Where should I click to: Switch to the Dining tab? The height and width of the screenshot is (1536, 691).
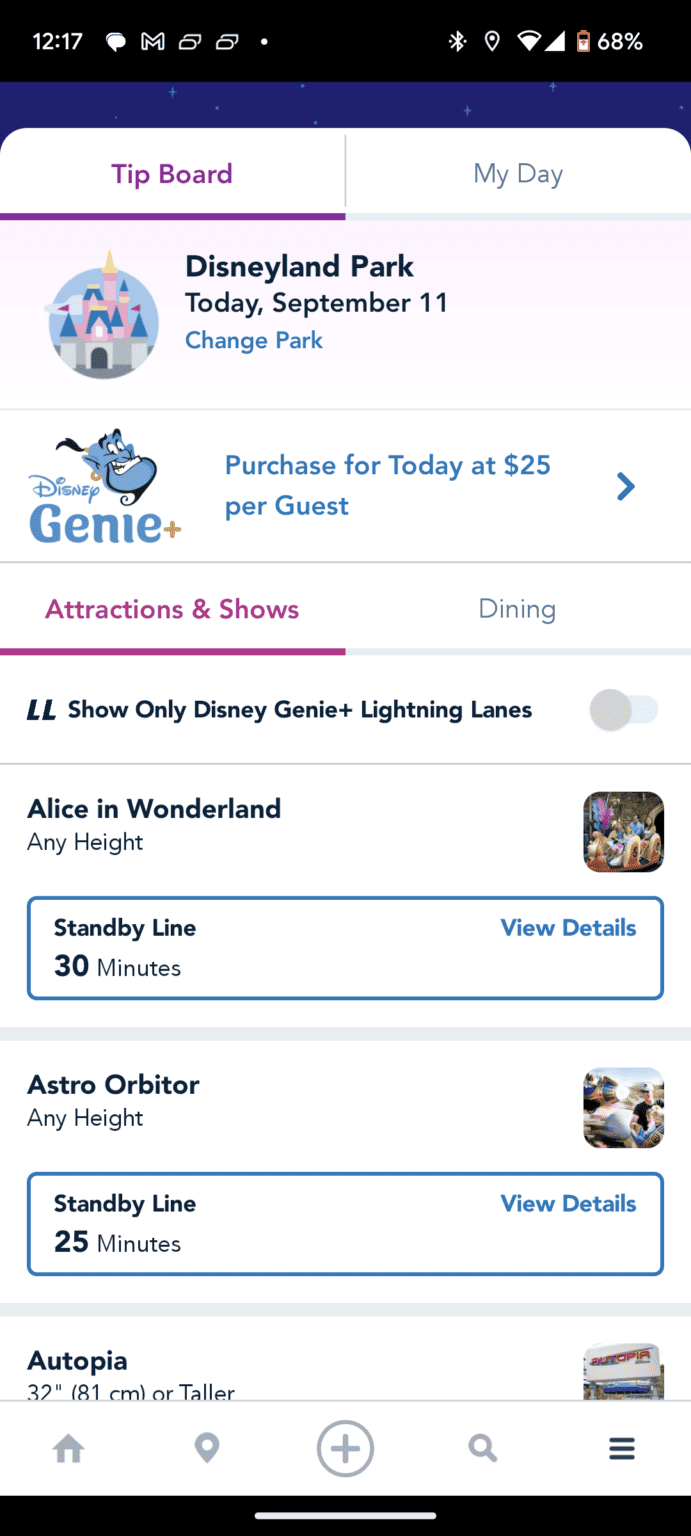click(x=517, y=609)
